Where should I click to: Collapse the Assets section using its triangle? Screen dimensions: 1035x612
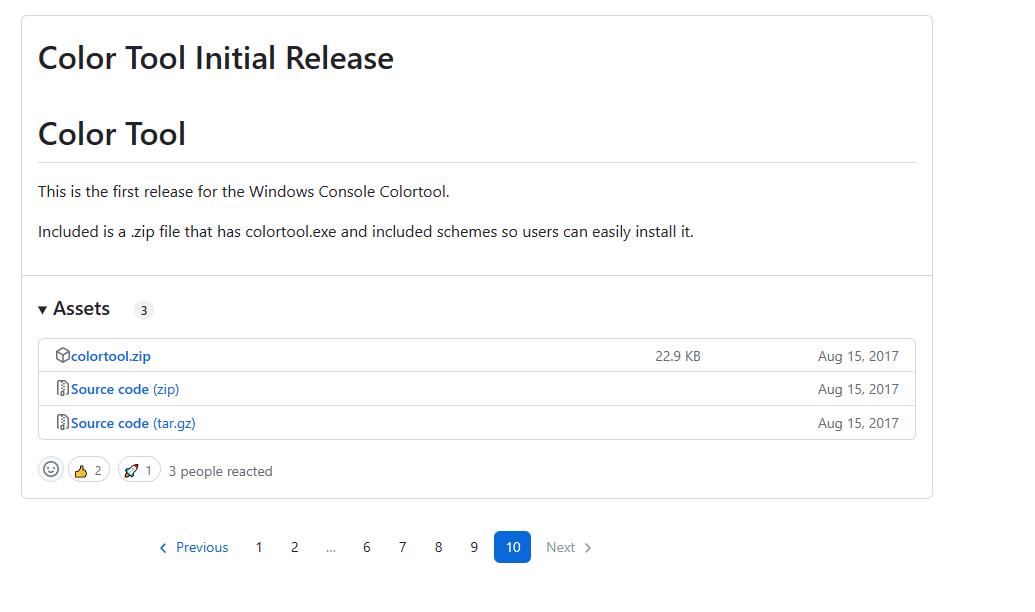(x=42, y=308)
